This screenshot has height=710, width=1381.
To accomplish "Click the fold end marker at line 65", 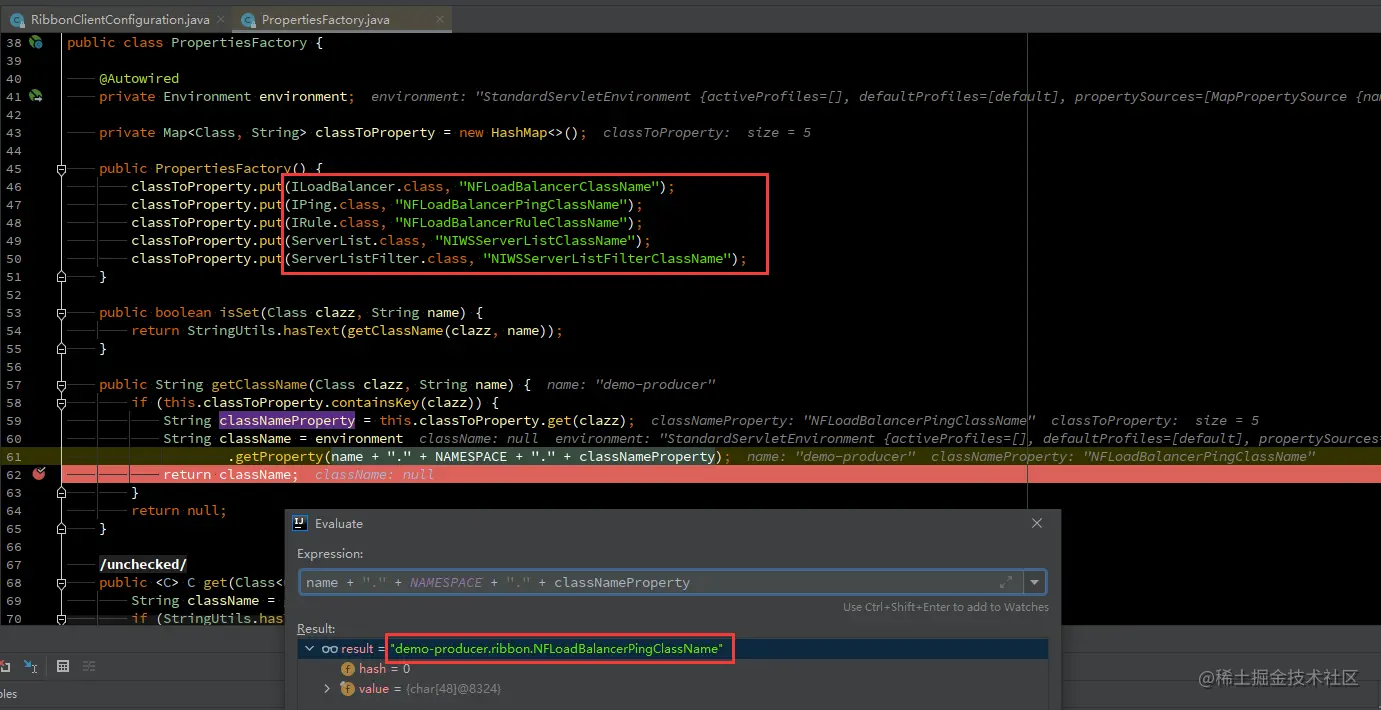I will pos(61,529).
